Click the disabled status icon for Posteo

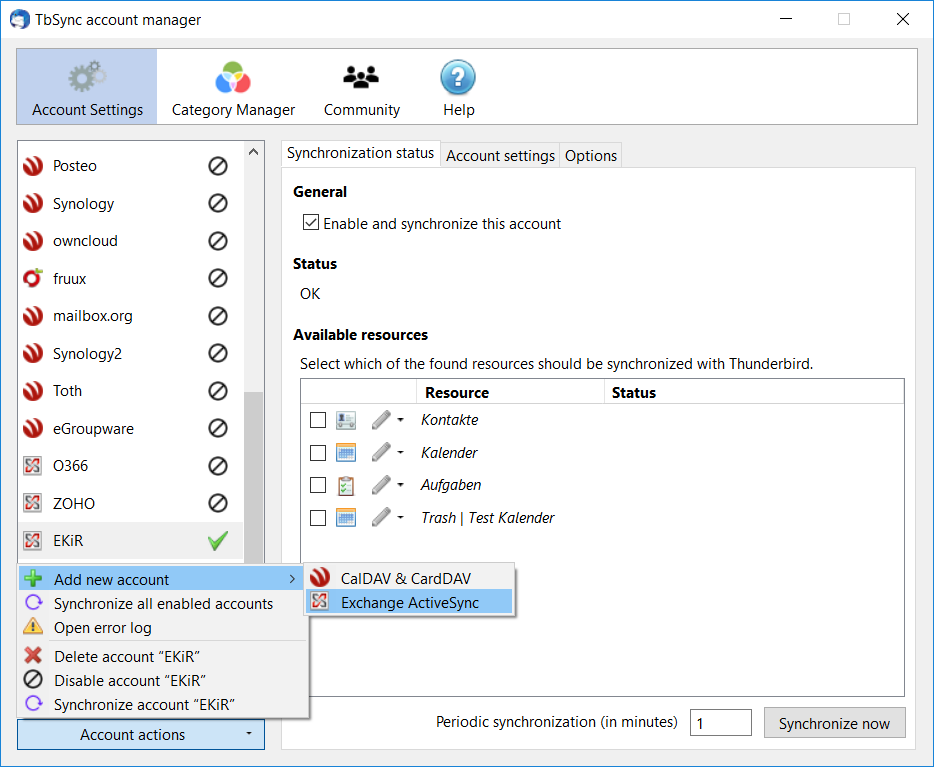pyautogui.click(x=218, y=166)
